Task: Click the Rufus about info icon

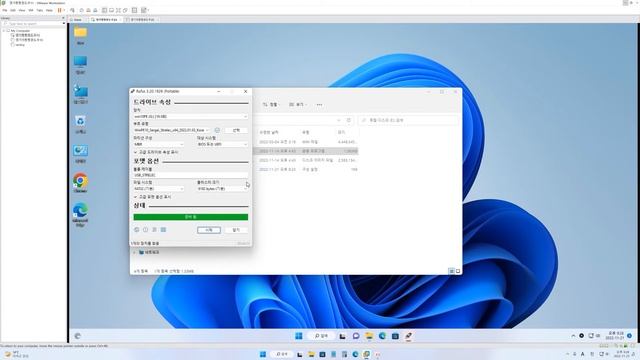Action: click(145, 230)
